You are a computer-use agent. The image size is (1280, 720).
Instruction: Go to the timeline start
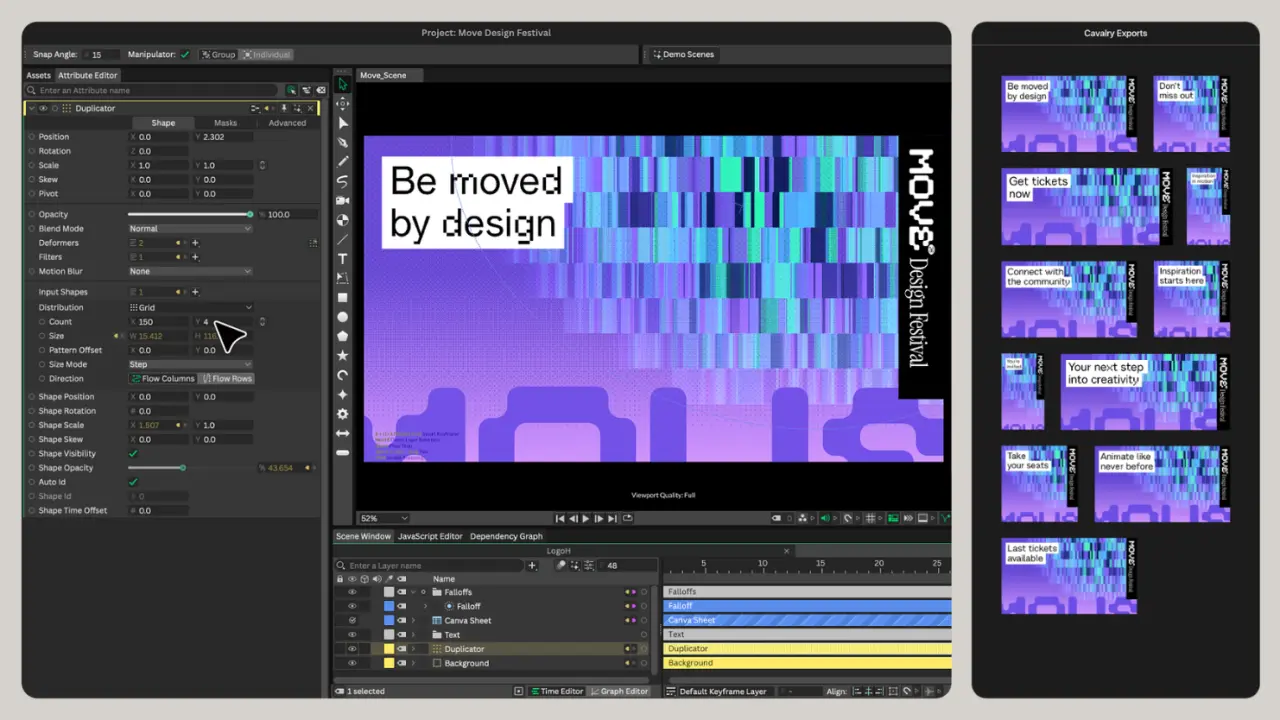tap(562, 518)
